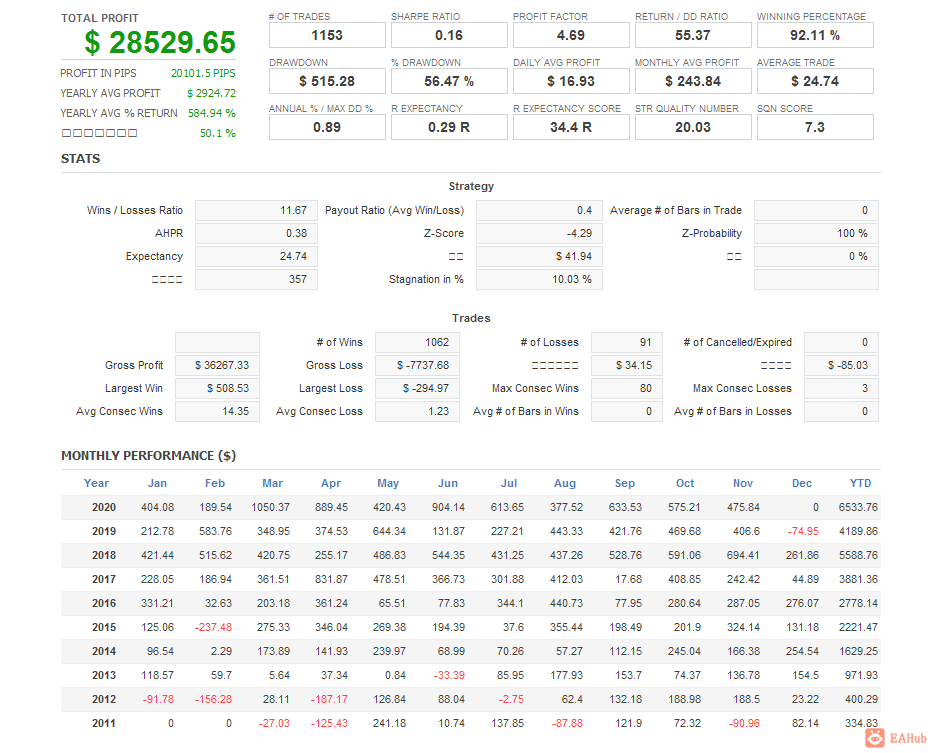936x753 pixels.
Task: Click the Profit in Pips value 20101.5 PIPS
Action: (203, 73)
